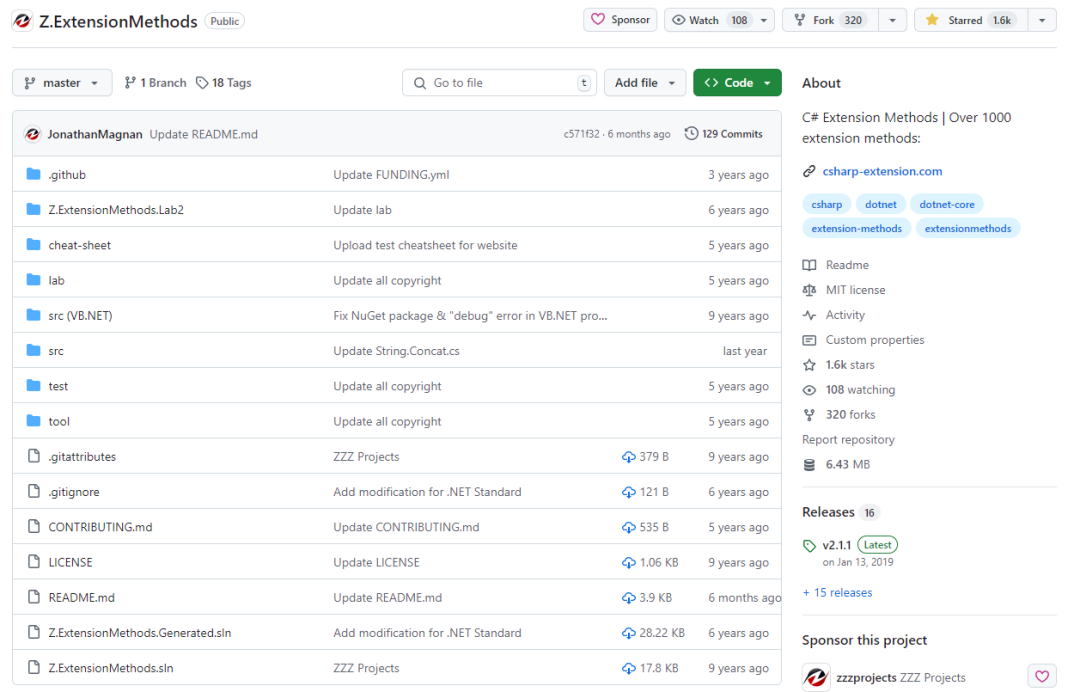Screen dimensions: 1080x692
Task: Click the heart Sponsor button
Action: pos(620,20)
